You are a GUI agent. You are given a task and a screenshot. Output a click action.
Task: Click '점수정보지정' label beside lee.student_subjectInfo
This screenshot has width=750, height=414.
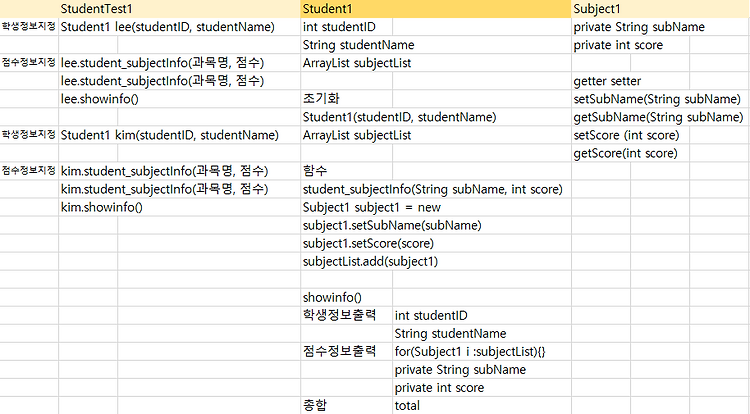tap(29, 63)
